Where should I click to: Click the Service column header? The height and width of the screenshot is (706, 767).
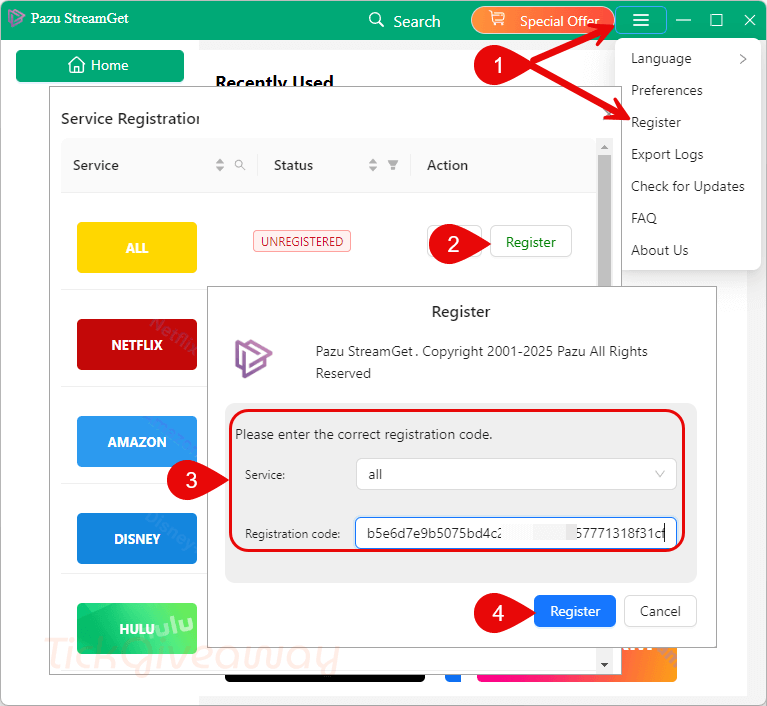95,165
